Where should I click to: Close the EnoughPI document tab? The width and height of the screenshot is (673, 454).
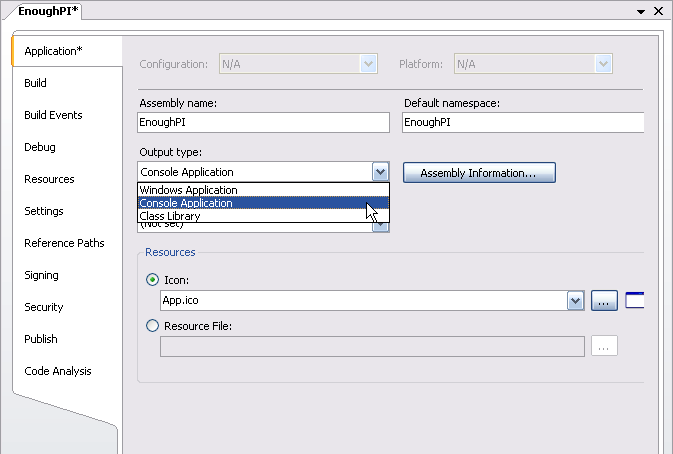point(657,10)
